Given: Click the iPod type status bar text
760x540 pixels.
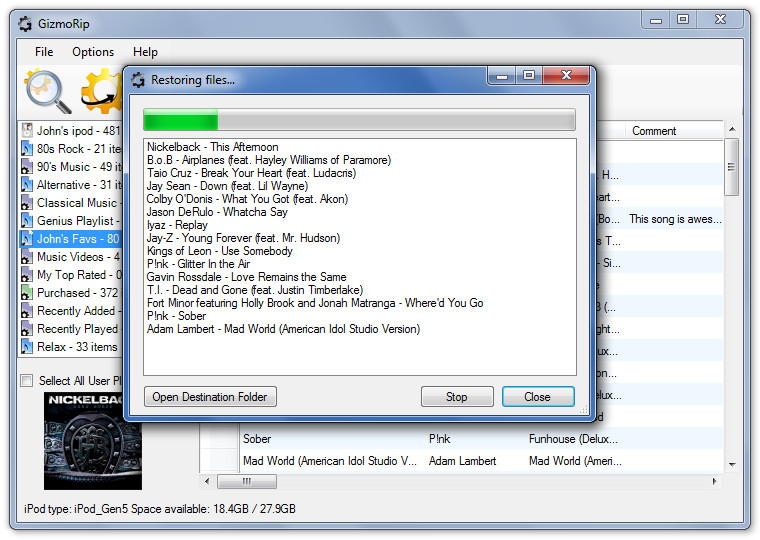Looking at the screenshot, I should pos(160,508).
